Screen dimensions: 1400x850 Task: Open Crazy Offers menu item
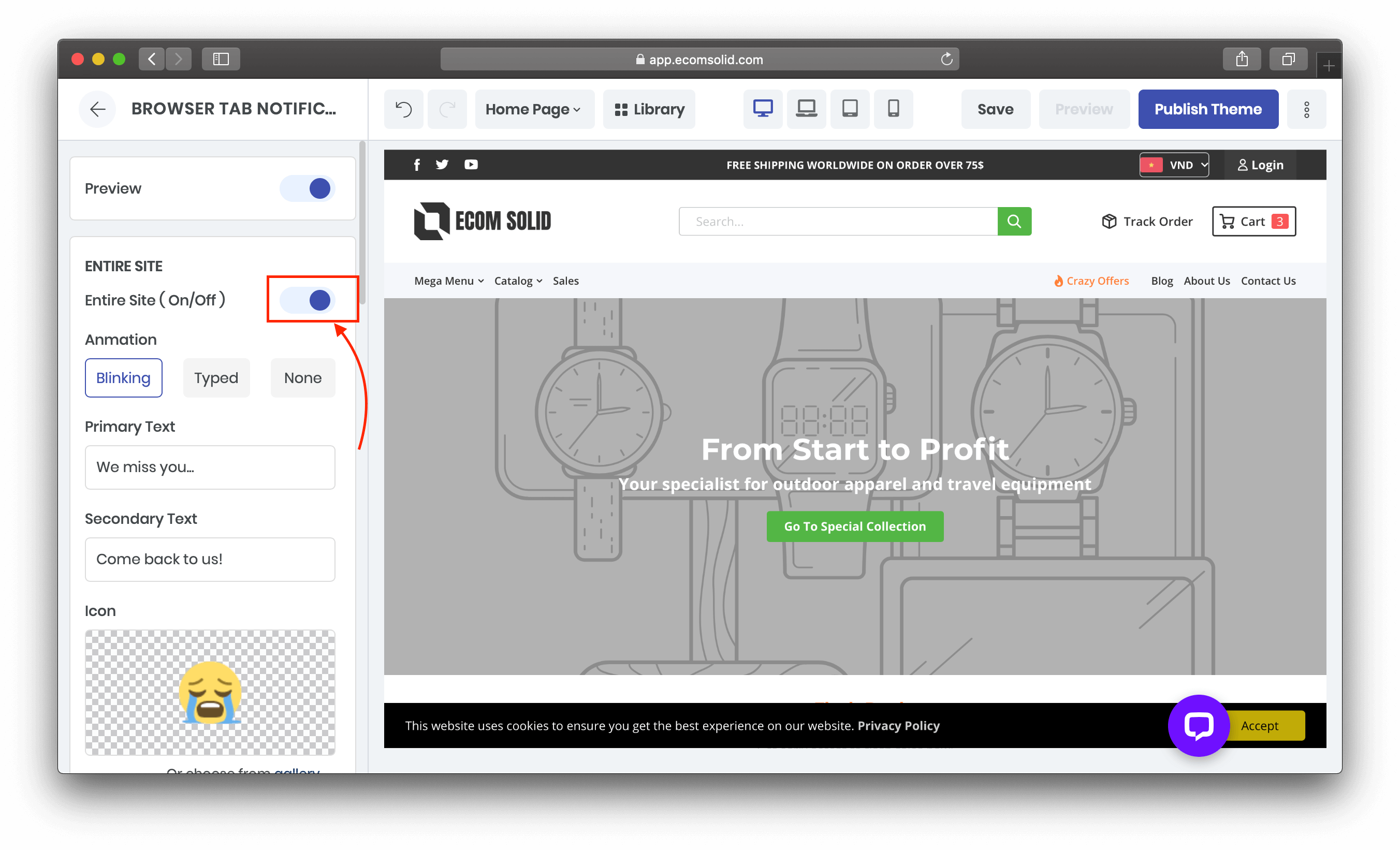tap(1091, 281)
